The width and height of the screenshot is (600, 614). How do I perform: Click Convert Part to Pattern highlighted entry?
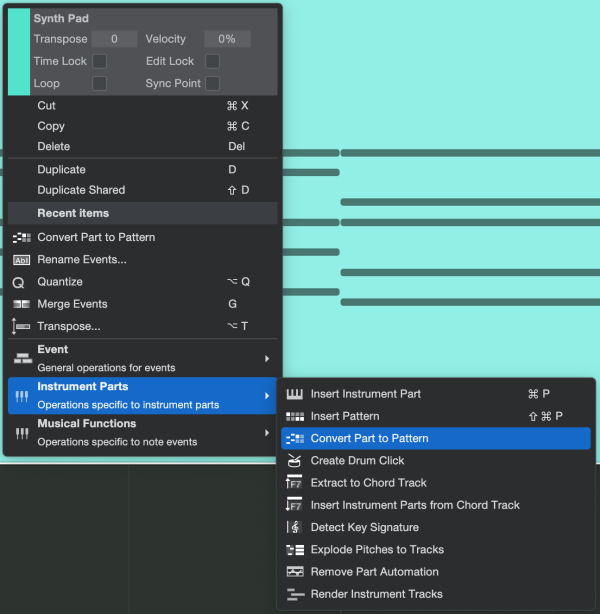pos(436,439)
